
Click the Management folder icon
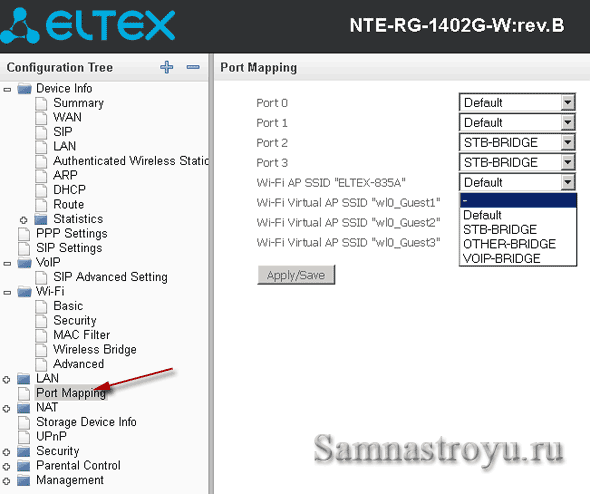[24, 480]
